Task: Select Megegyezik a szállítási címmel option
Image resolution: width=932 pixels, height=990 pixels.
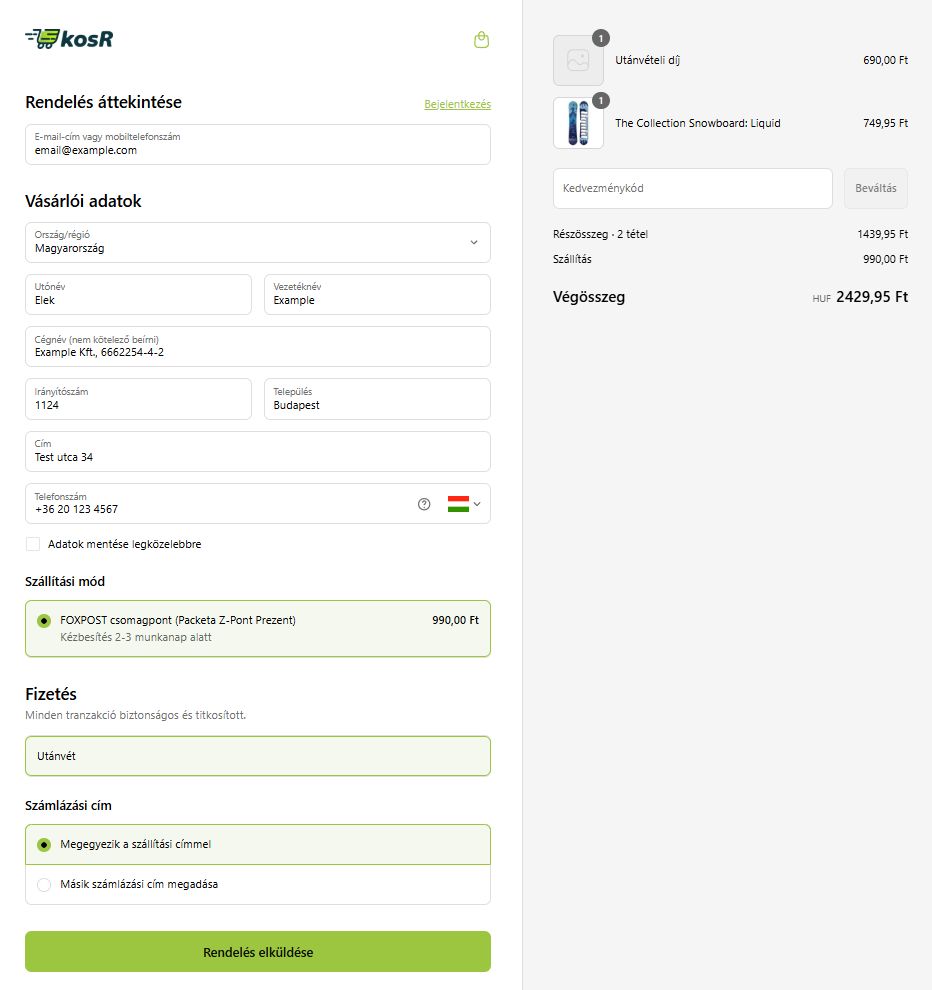Action: point(44,844)
